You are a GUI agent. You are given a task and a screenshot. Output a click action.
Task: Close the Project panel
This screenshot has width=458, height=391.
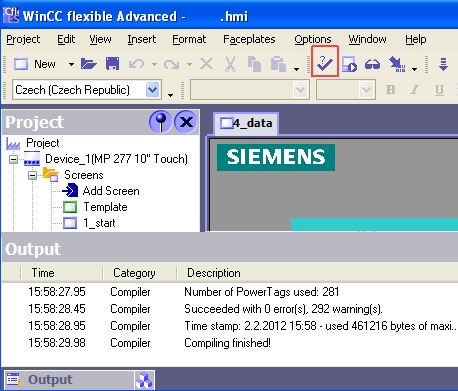click(186, 122)
